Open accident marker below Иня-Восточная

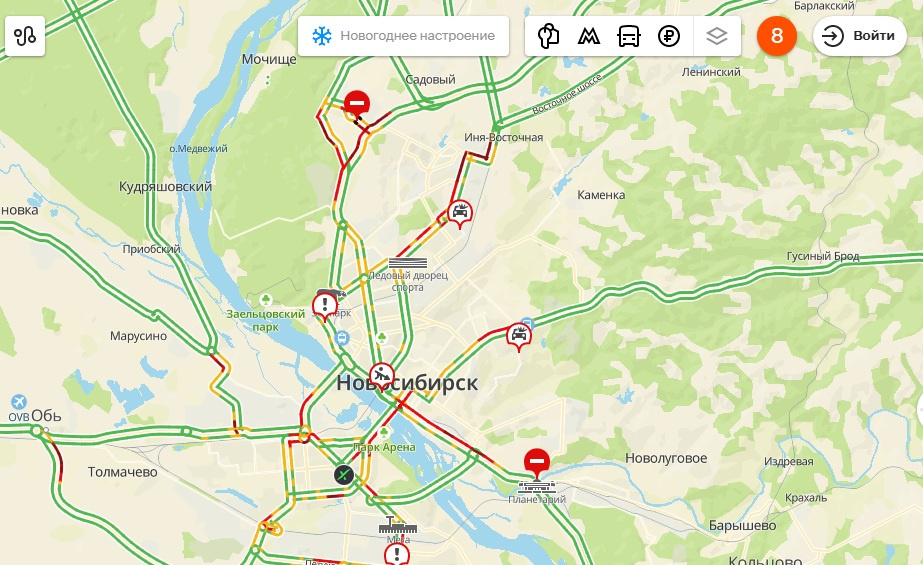460,214
